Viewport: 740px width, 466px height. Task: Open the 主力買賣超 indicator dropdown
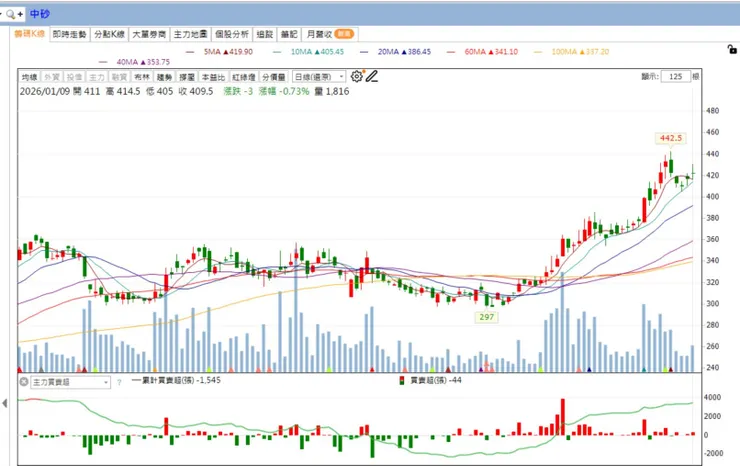[70, 382]
